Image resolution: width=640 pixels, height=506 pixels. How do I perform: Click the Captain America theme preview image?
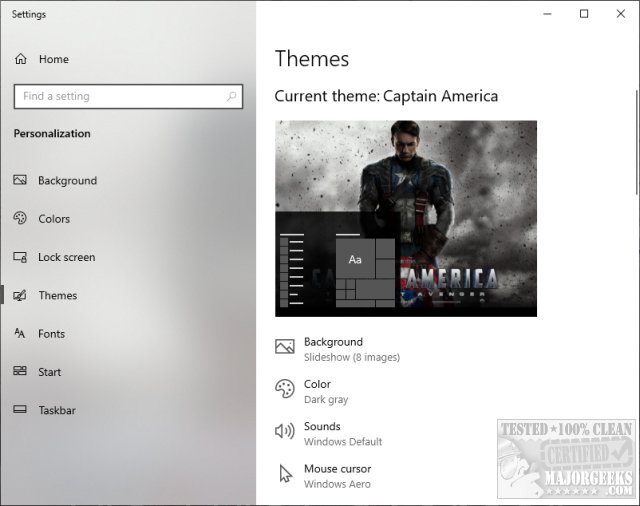(x=406, y=218)
